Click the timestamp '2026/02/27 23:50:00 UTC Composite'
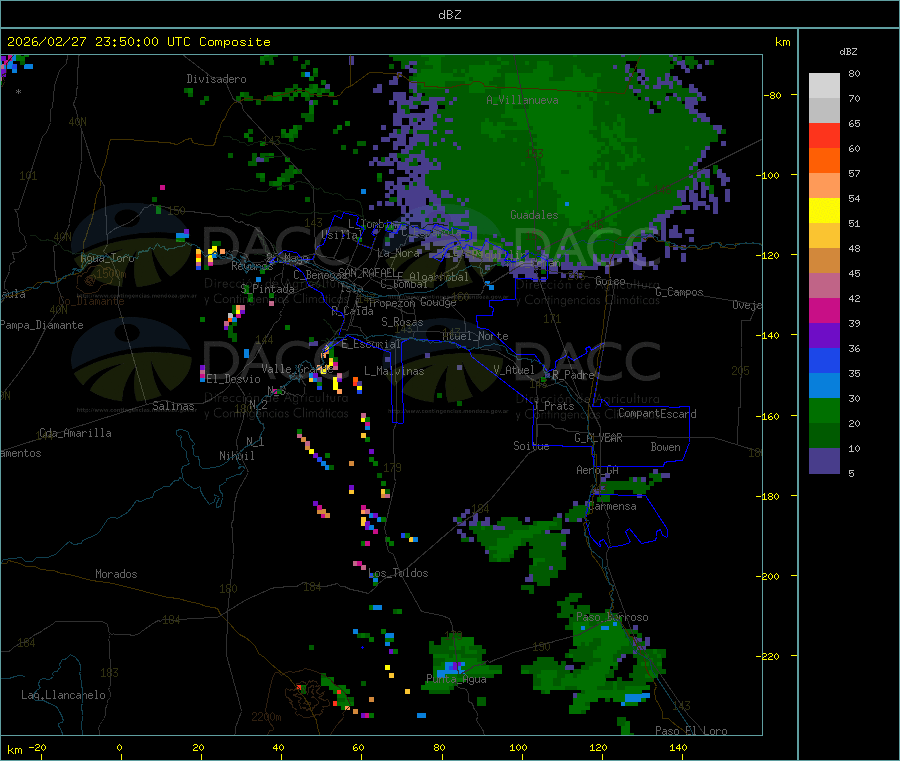This screenshot has height=761, width=900. [138, 42]
